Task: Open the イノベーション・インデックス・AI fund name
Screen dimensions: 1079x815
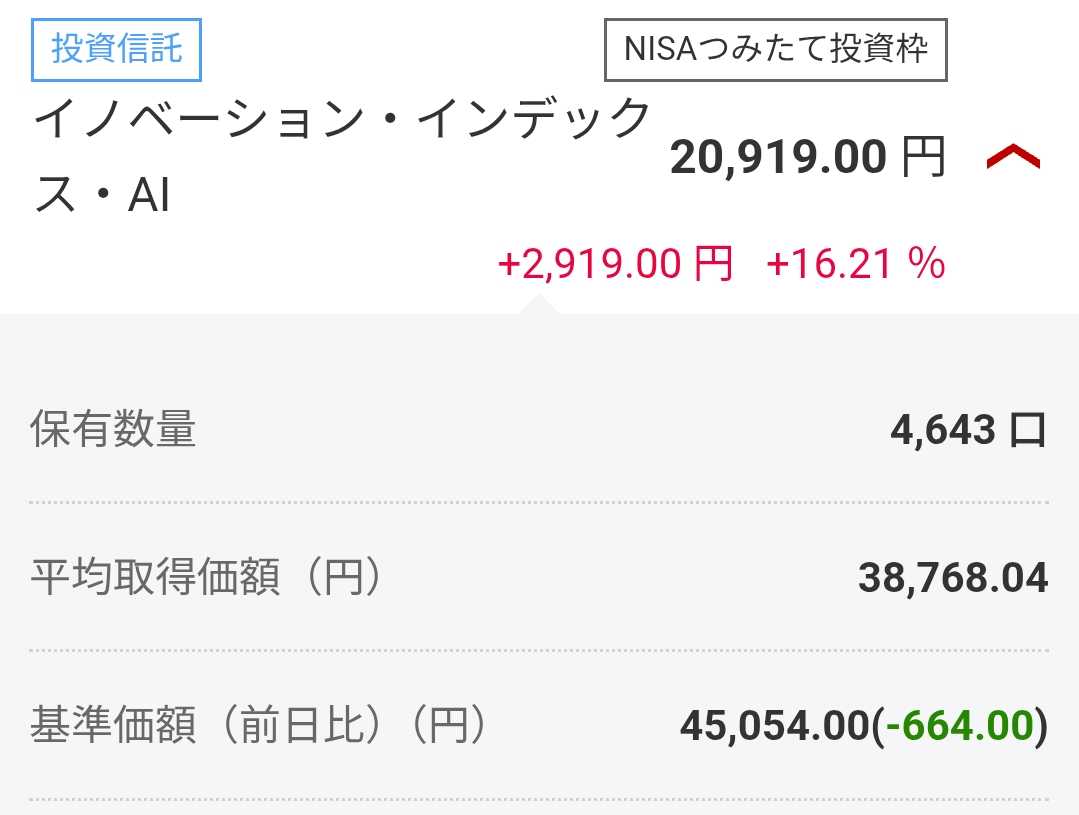Action: click(x=340, y=158)
